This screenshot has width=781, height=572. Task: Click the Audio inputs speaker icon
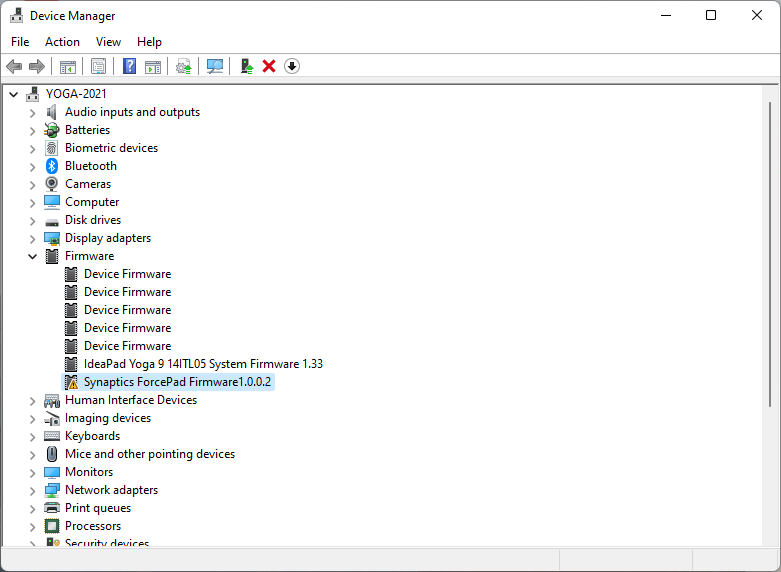[52, 112]
